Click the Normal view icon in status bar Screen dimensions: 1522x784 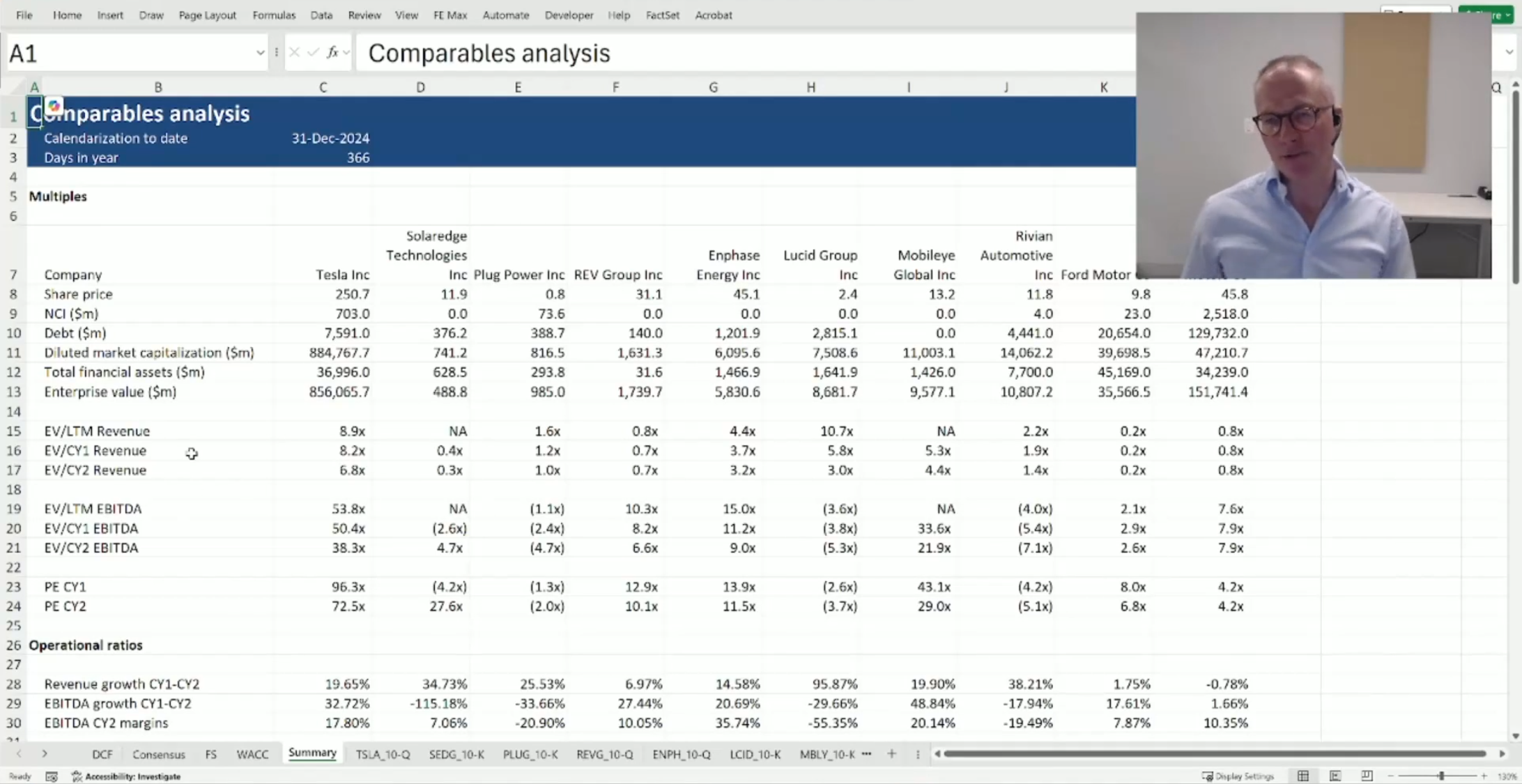coord(1303,776)
